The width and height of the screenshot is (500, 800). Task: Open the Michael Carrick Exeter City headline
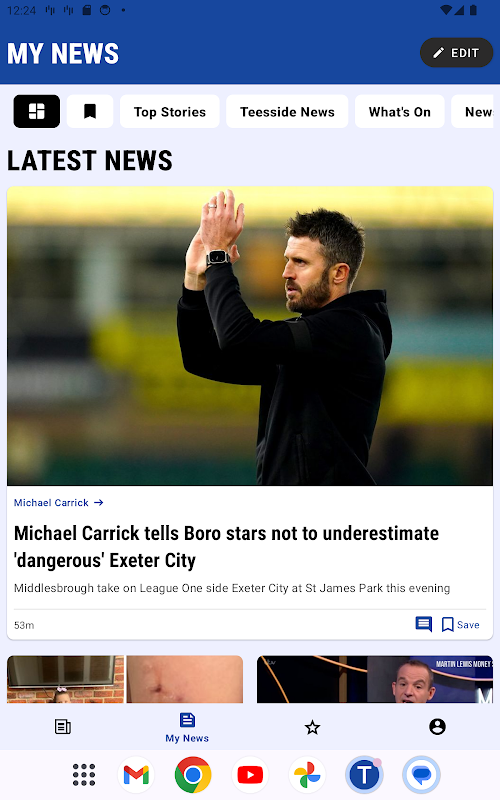click(x=227, y=546)
